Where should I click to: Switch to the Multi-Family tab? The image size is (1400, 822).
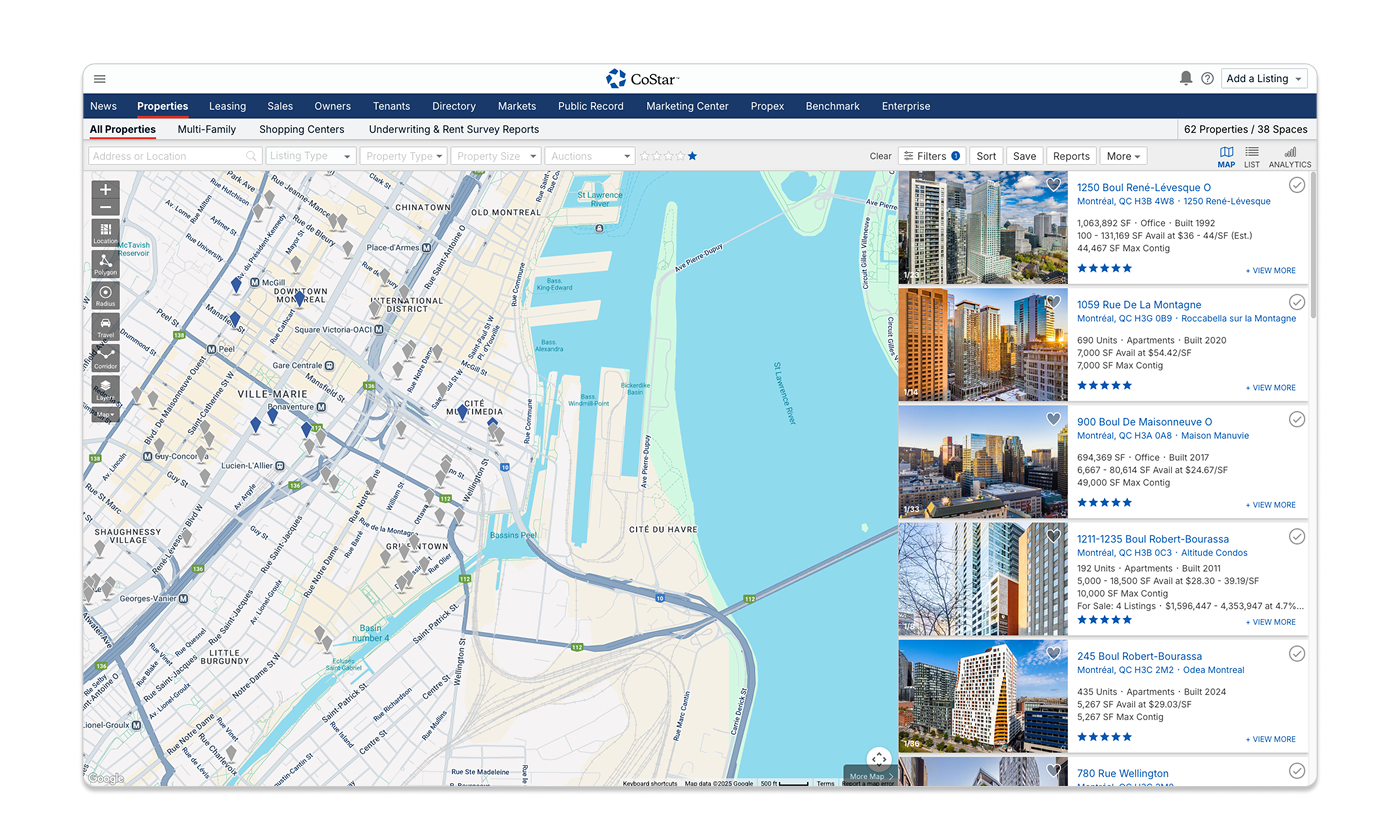[x=207, y=129]
